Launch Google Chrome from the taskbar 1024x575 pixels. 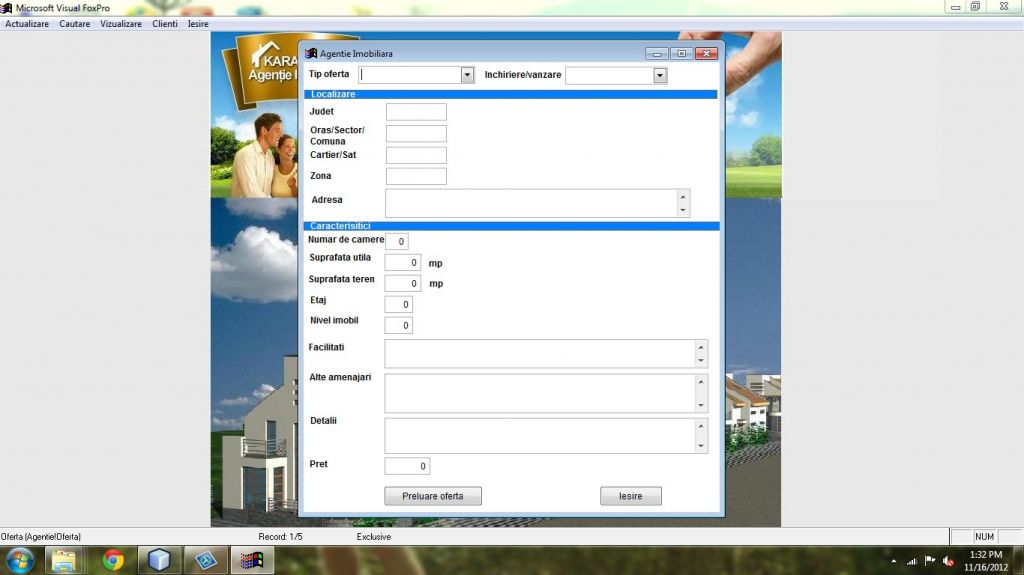point(112,560)
